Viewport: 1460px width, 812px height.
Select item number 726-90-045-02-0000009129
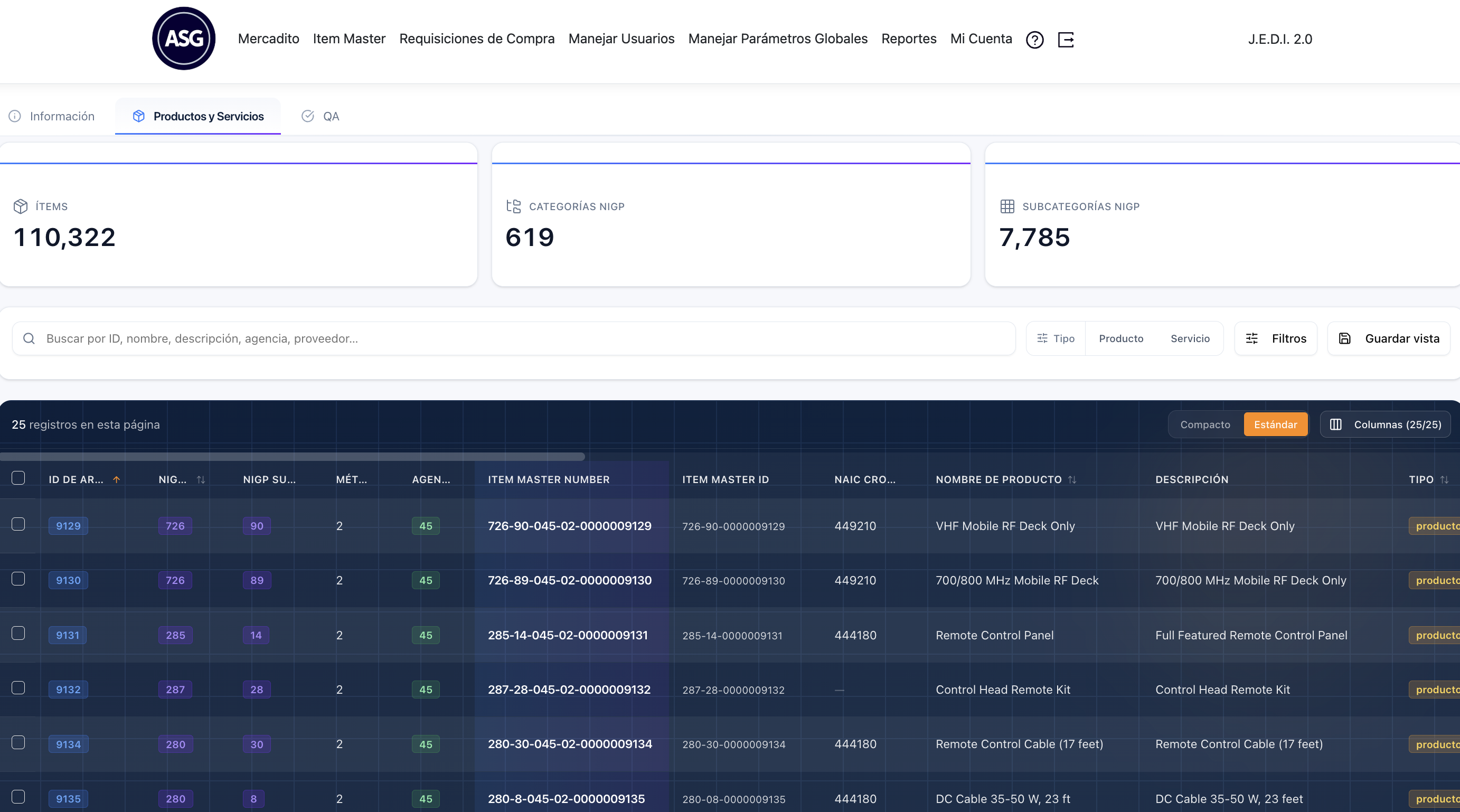[570, 526]
